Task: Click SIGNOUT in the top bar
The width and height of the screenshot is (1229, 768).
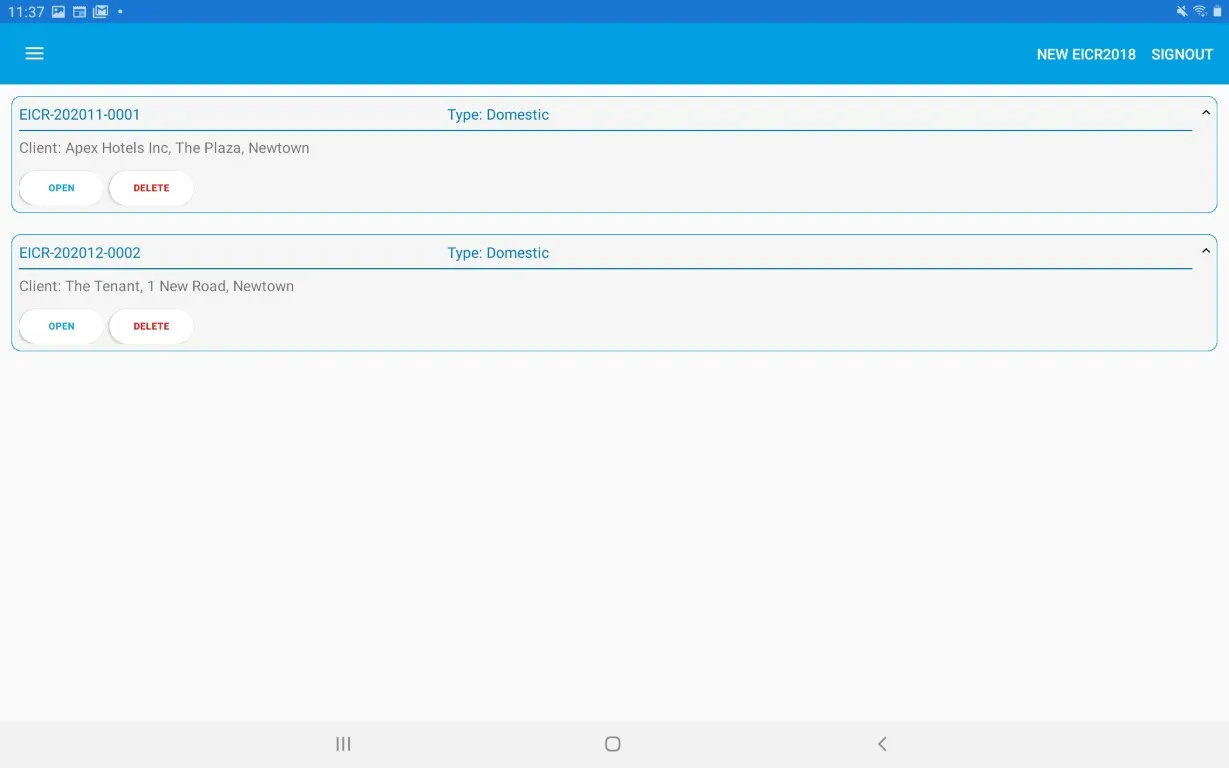Action: [1181, 55]
